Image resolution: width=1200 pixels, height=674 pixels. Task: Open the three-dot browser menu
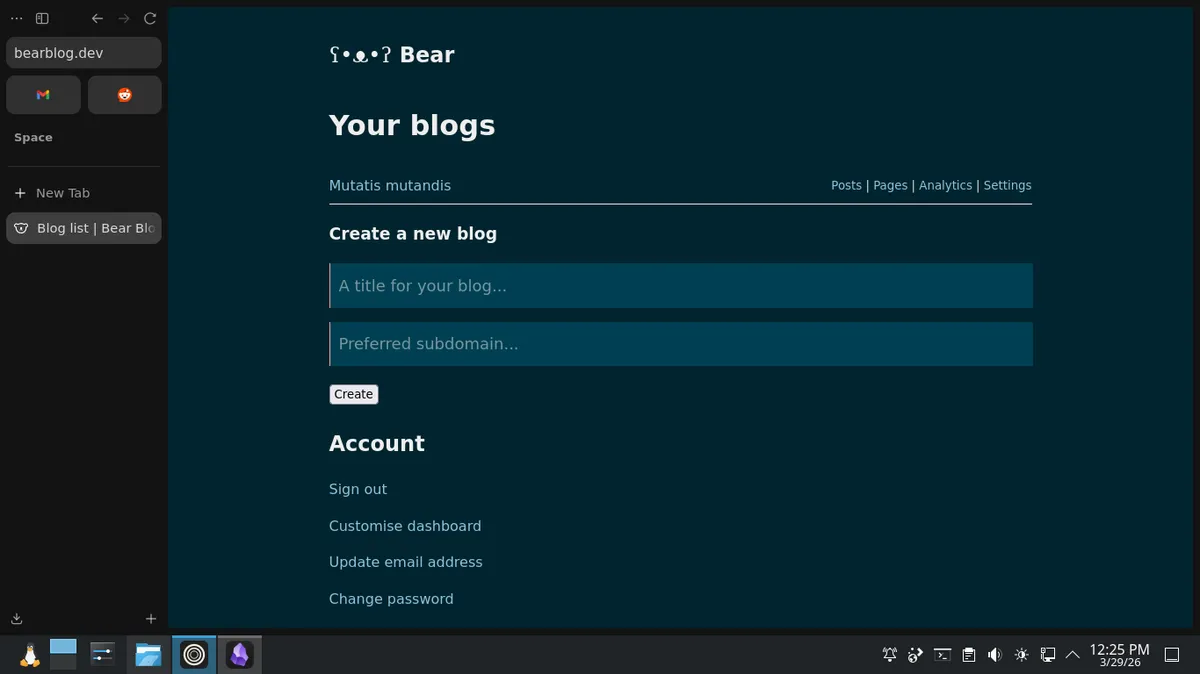point(16,18)
